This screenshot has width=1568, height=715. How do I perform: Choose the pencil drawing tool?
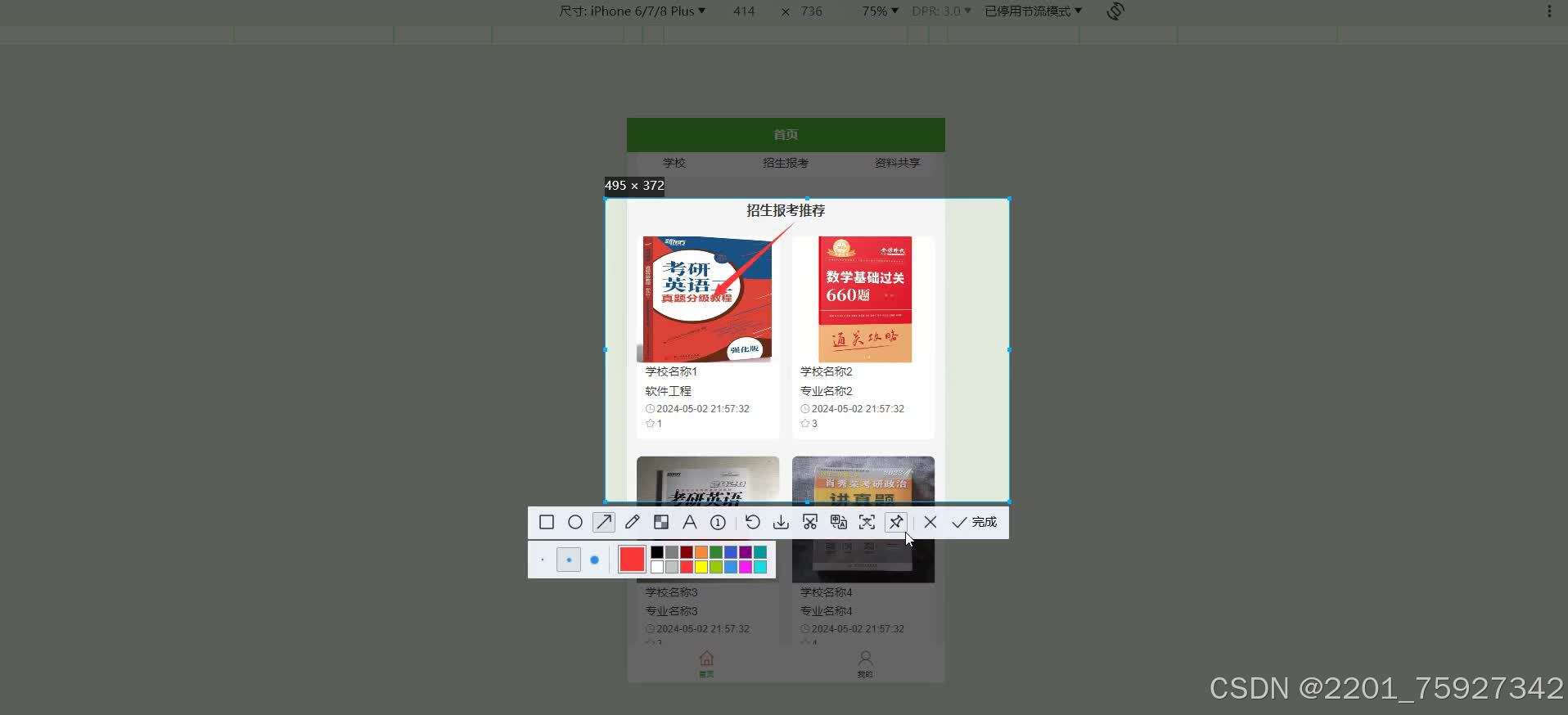[633, 522]
